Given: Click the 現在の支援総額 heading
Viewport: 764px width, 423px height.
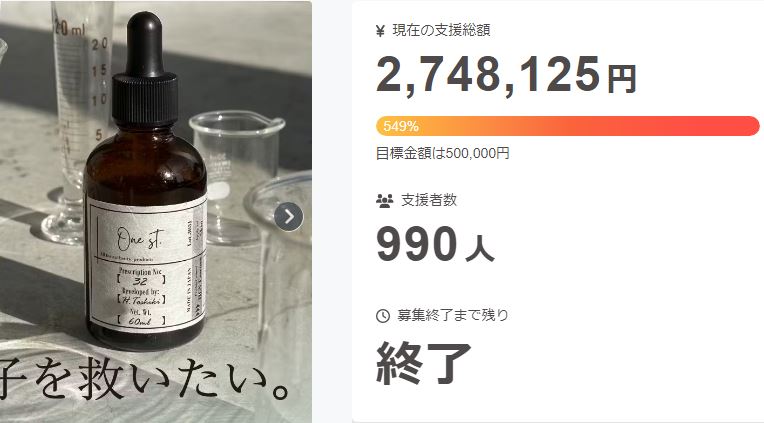Looking at the screenshot, I should (441, 31).
